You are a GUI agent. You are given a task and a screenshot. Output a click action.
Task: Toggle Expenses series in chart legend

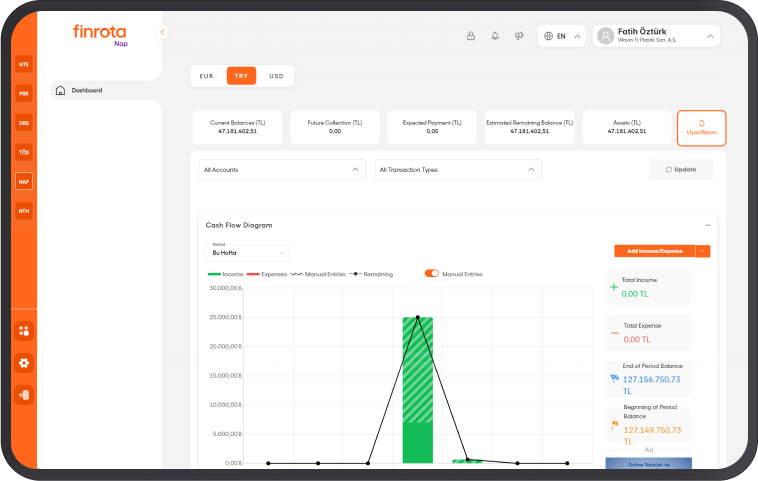pos(267,273)
